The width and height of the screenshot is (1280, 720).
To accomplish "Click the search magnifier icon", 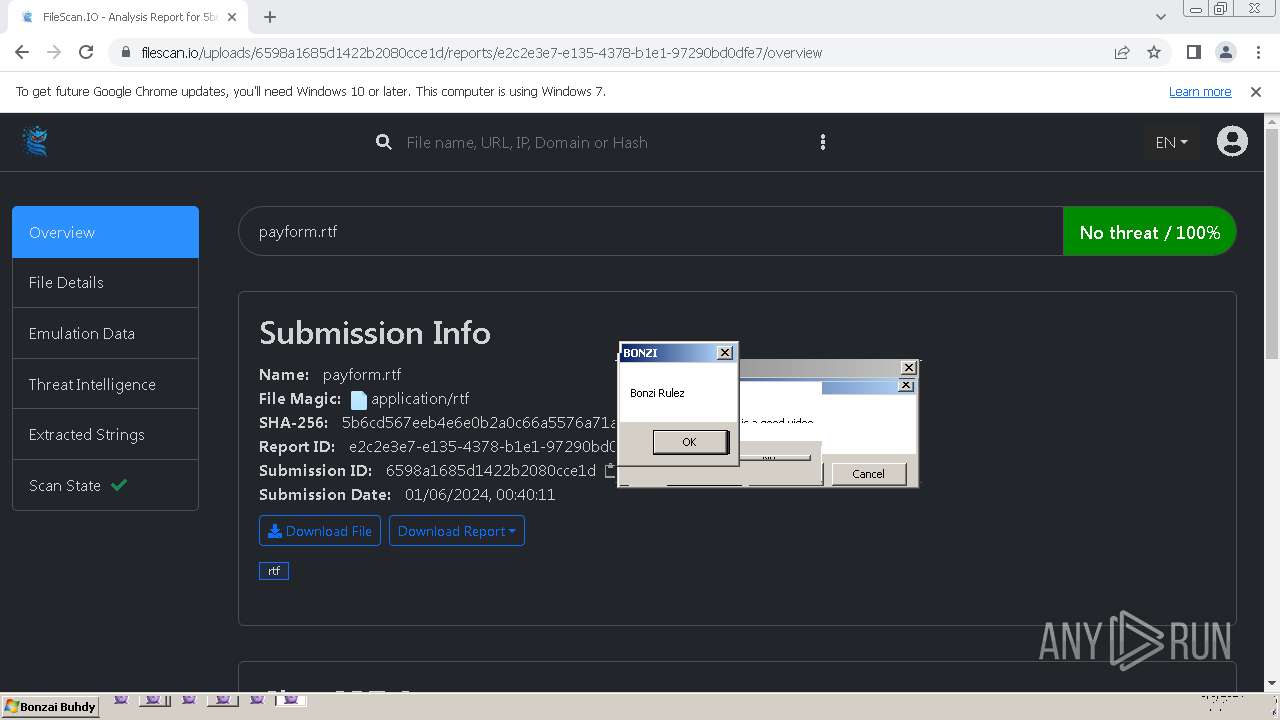I will coord(383,142).
